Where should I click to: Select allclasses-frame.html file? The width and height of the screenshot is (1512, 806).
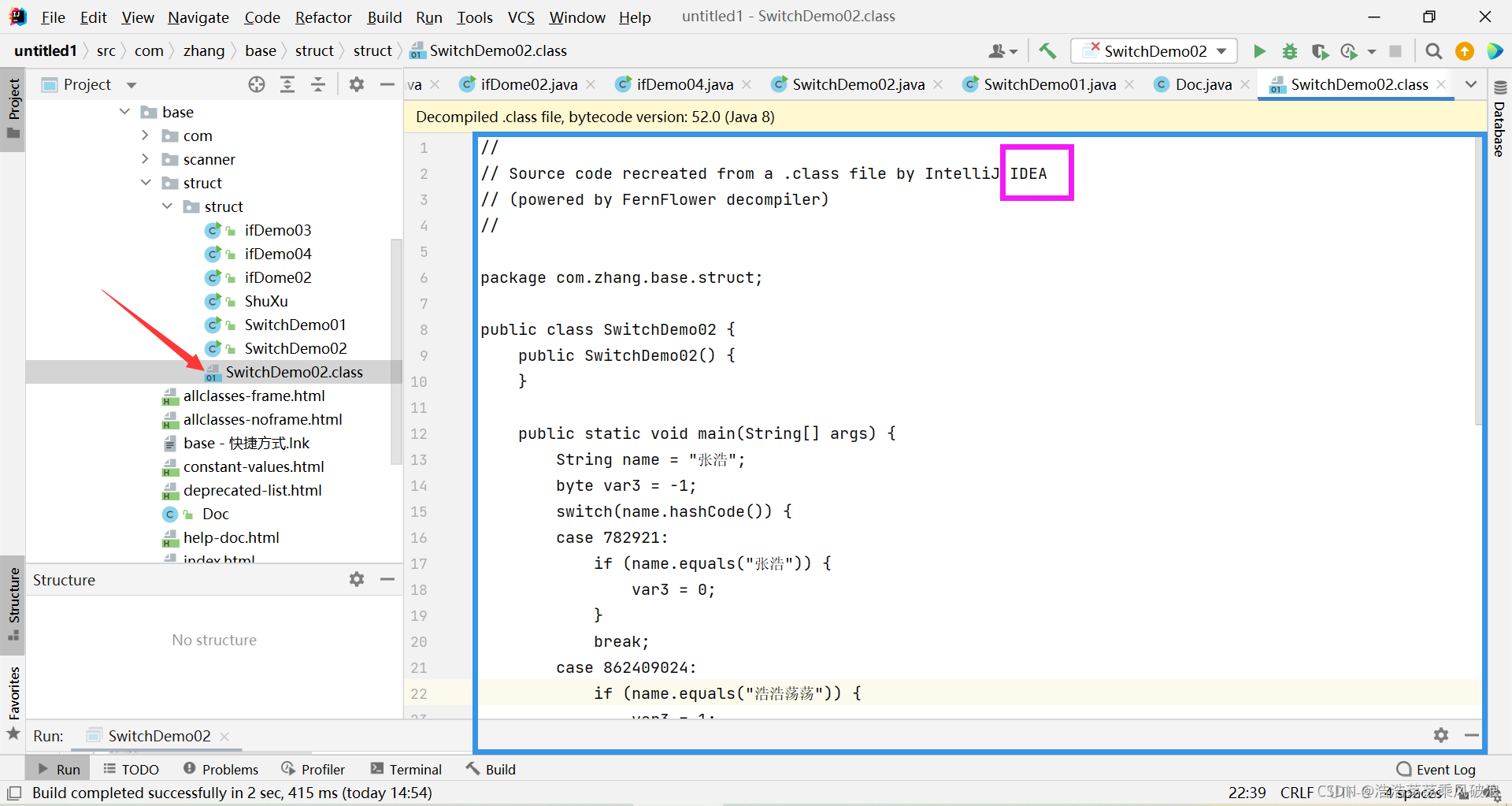pos(254,396)
